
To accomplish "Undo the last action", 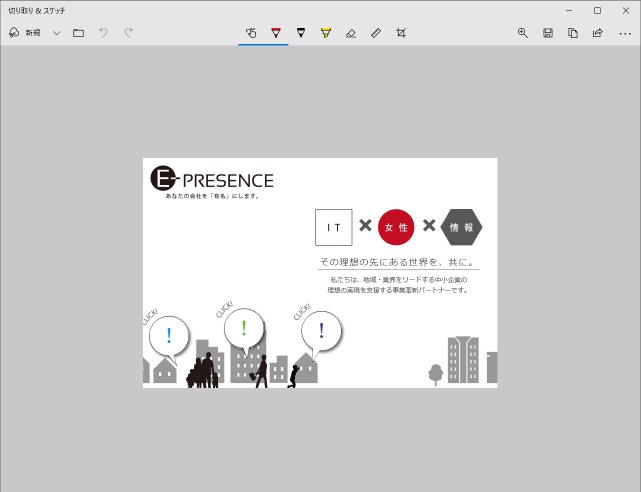I will coord(103,33).
